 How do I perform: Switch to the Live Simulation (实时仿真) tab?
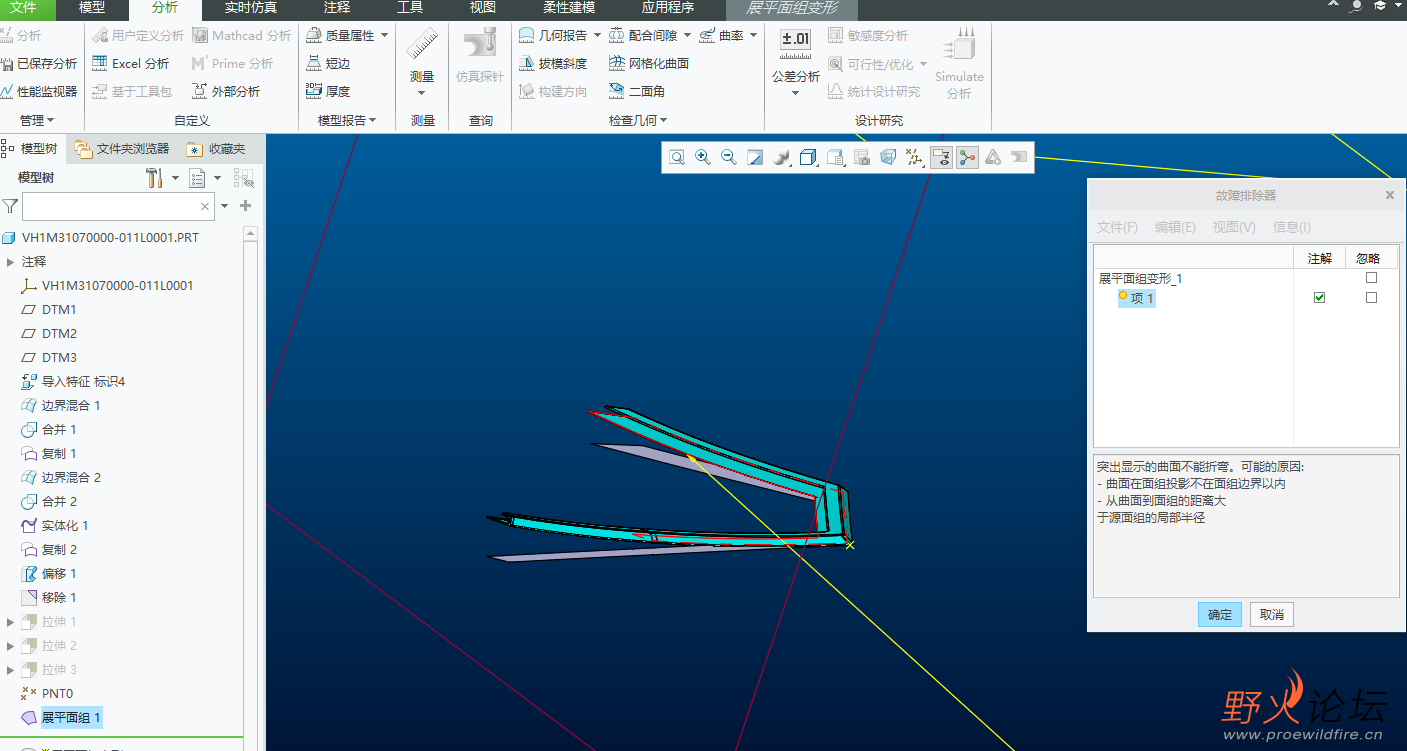pyautogui.click(x=251, y=8)
